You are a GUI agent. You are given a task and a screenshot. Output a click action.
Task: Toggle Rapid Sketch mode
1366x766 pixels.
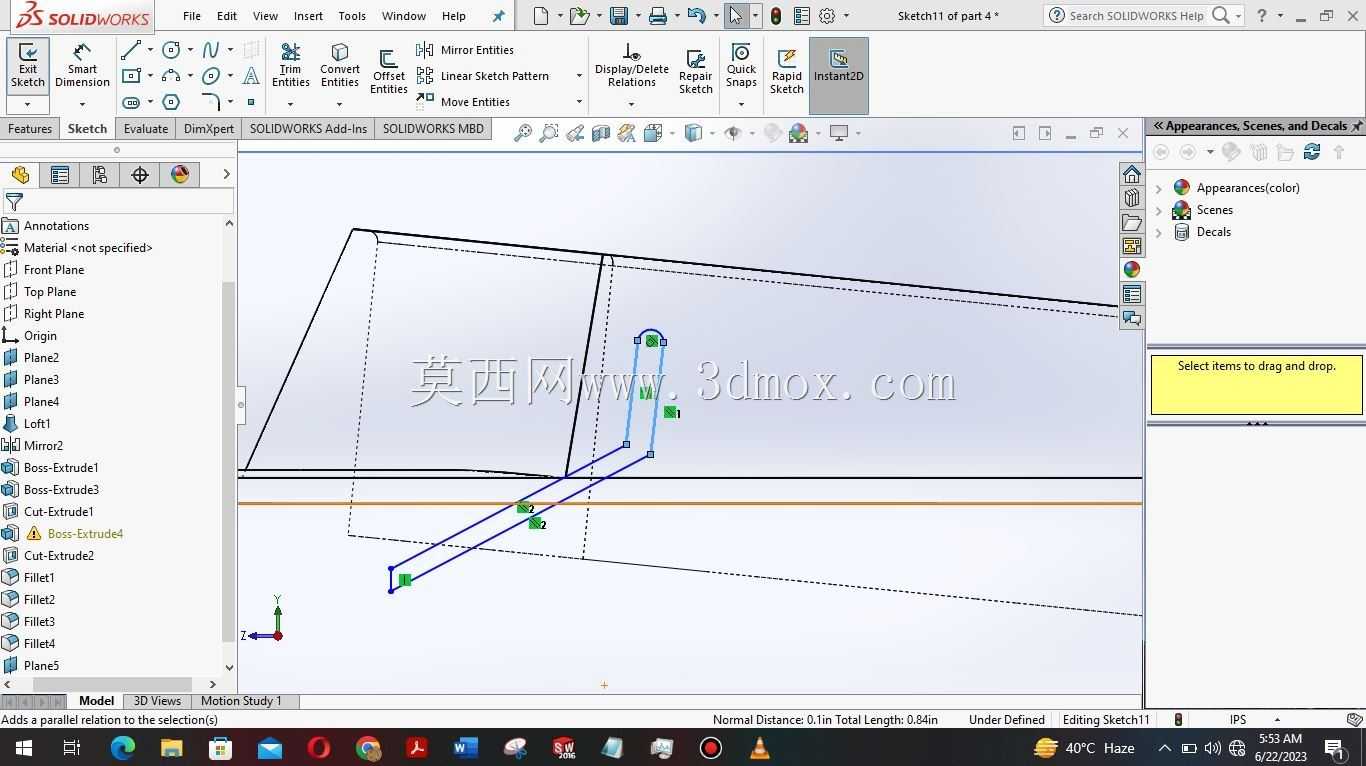coord(787,72)
